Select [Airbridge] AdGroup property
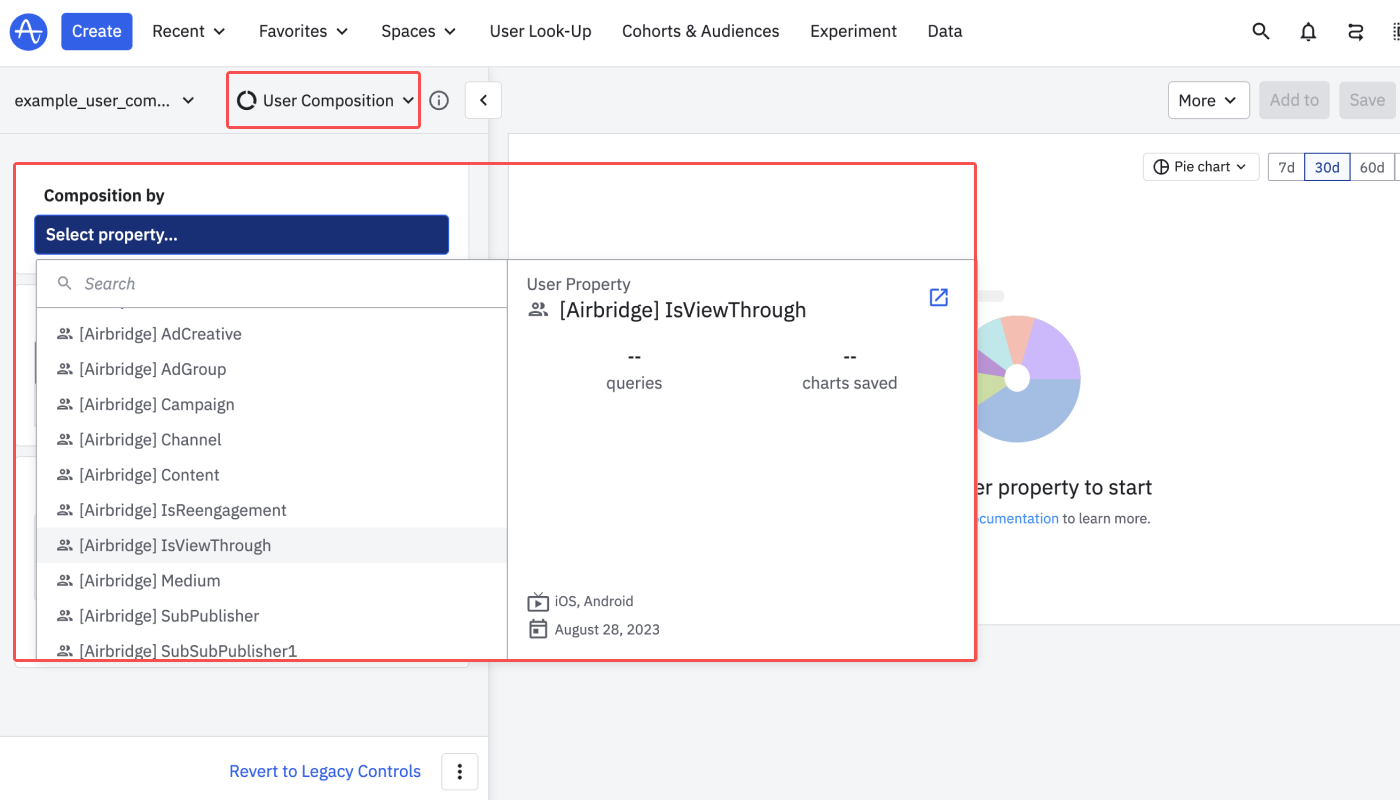 pos(272,369)
